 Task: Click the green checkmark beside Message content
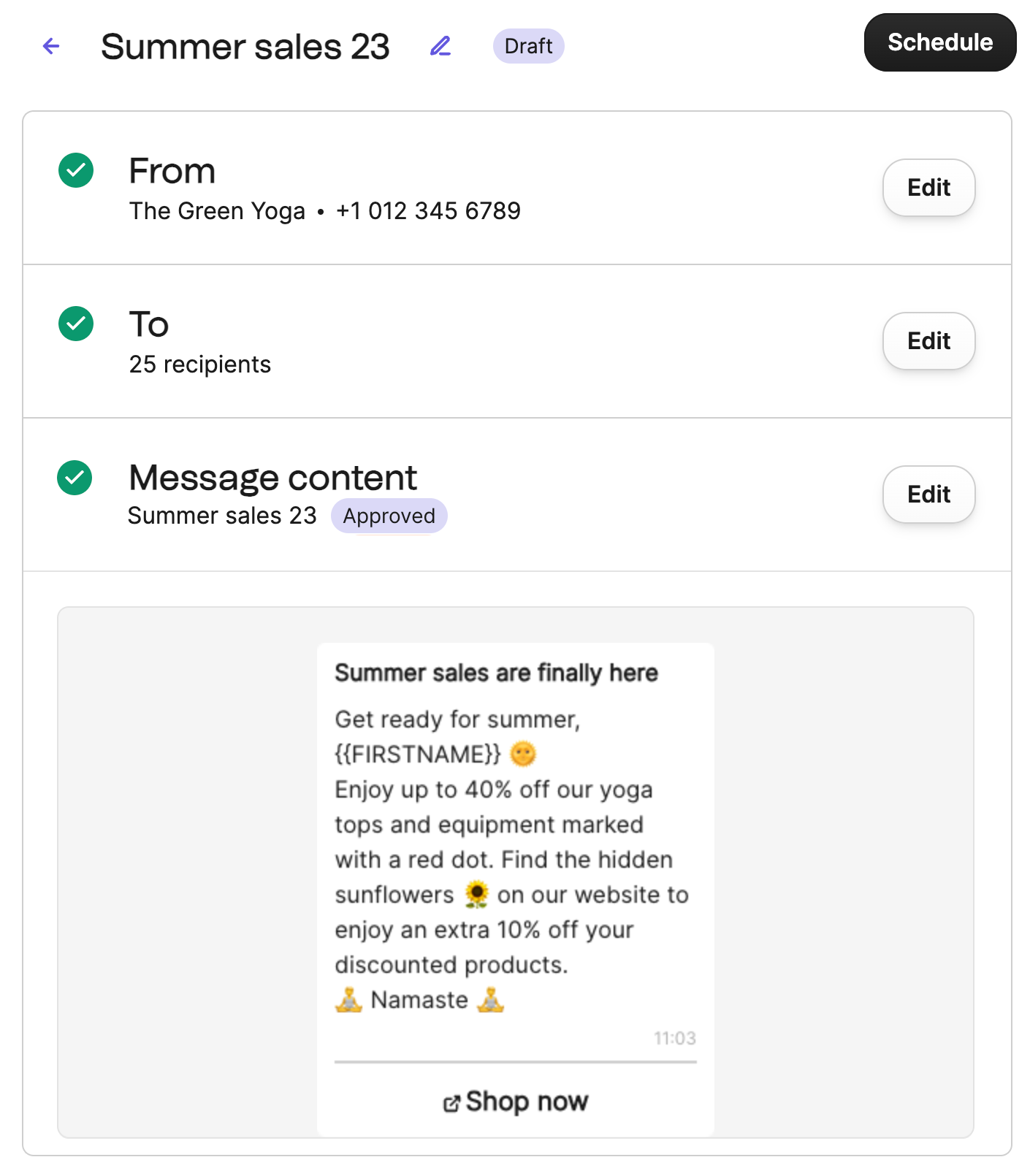[75, 478]
